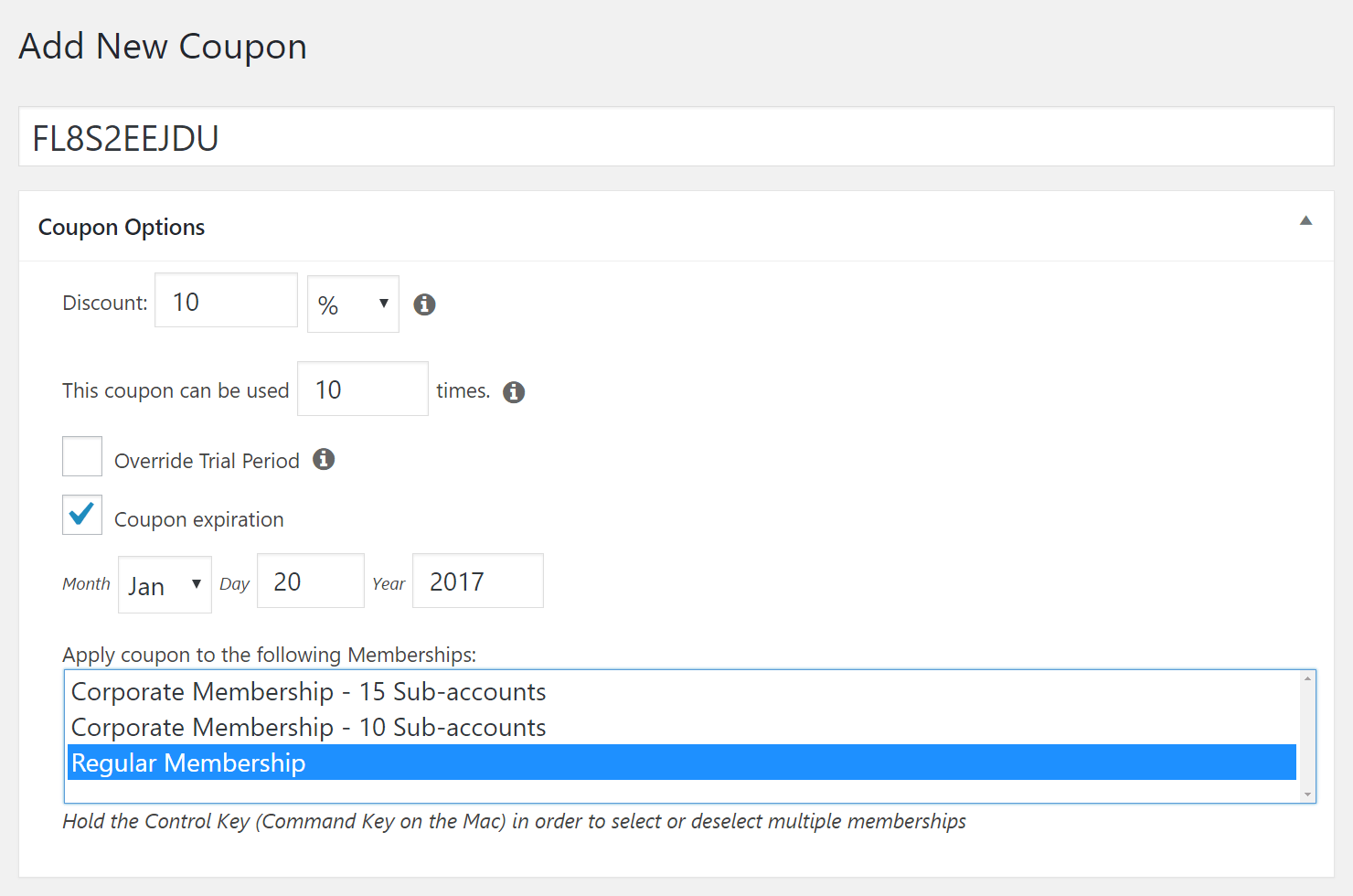
Task: Select Regular Membership in the list
Action: pyautogui.click(x=682, y=763)
